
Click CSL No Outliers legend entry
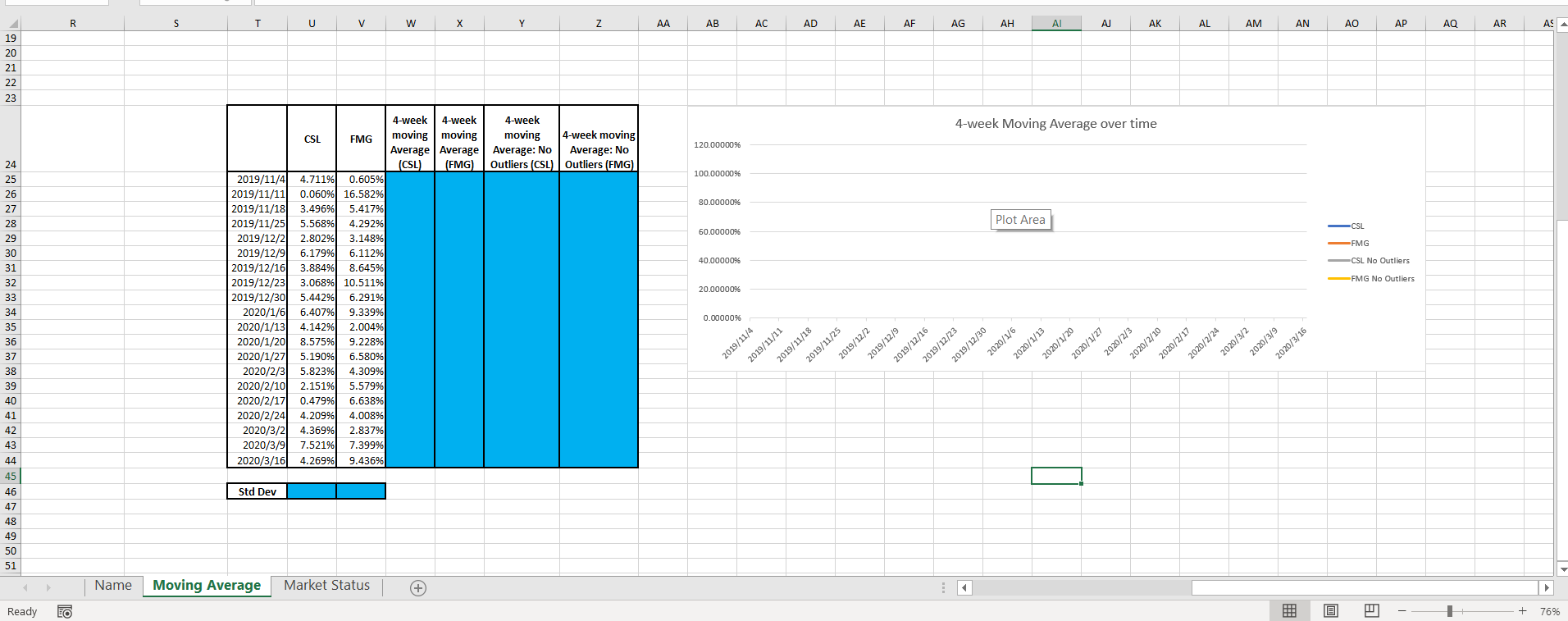(x=1369, y=260)
